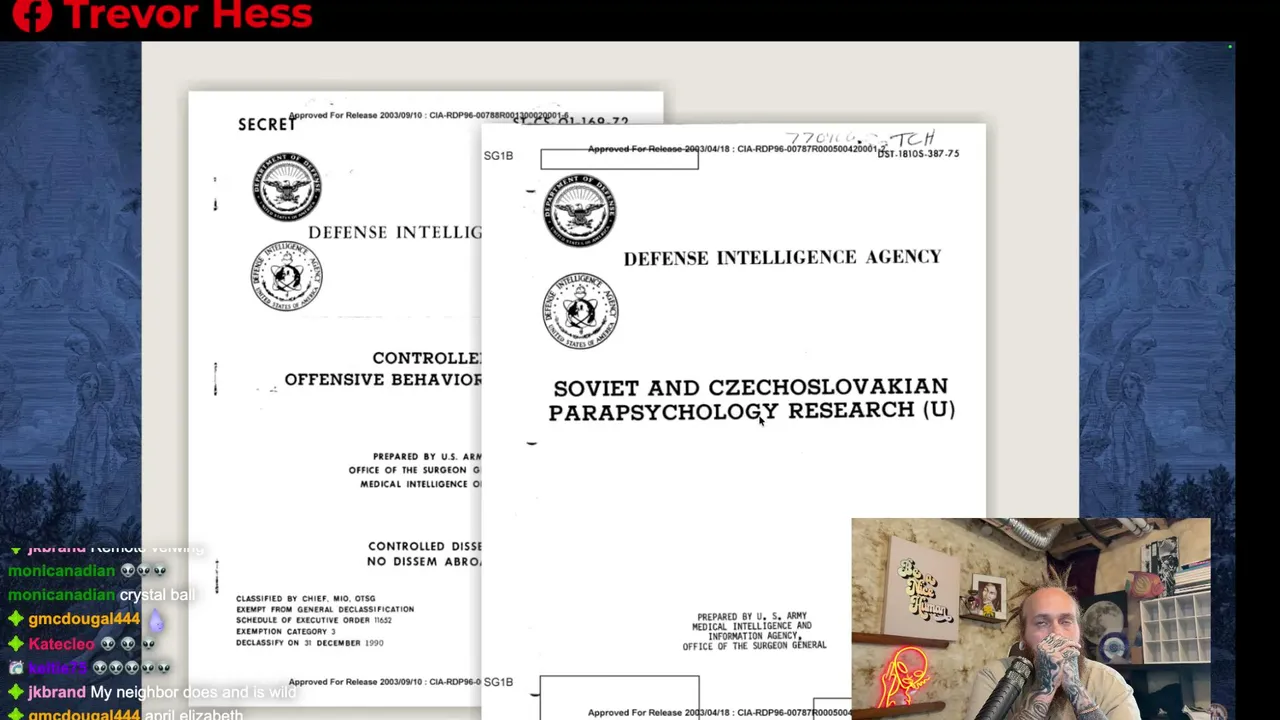The image size is (1280, 720).
Task: Click the Department of Defense seal on the SECRET document
Action: tap(287, 187)
